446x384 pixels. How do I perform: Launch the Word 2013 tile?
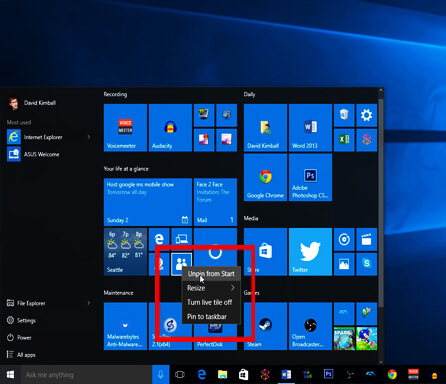click(x=310, y=128)
